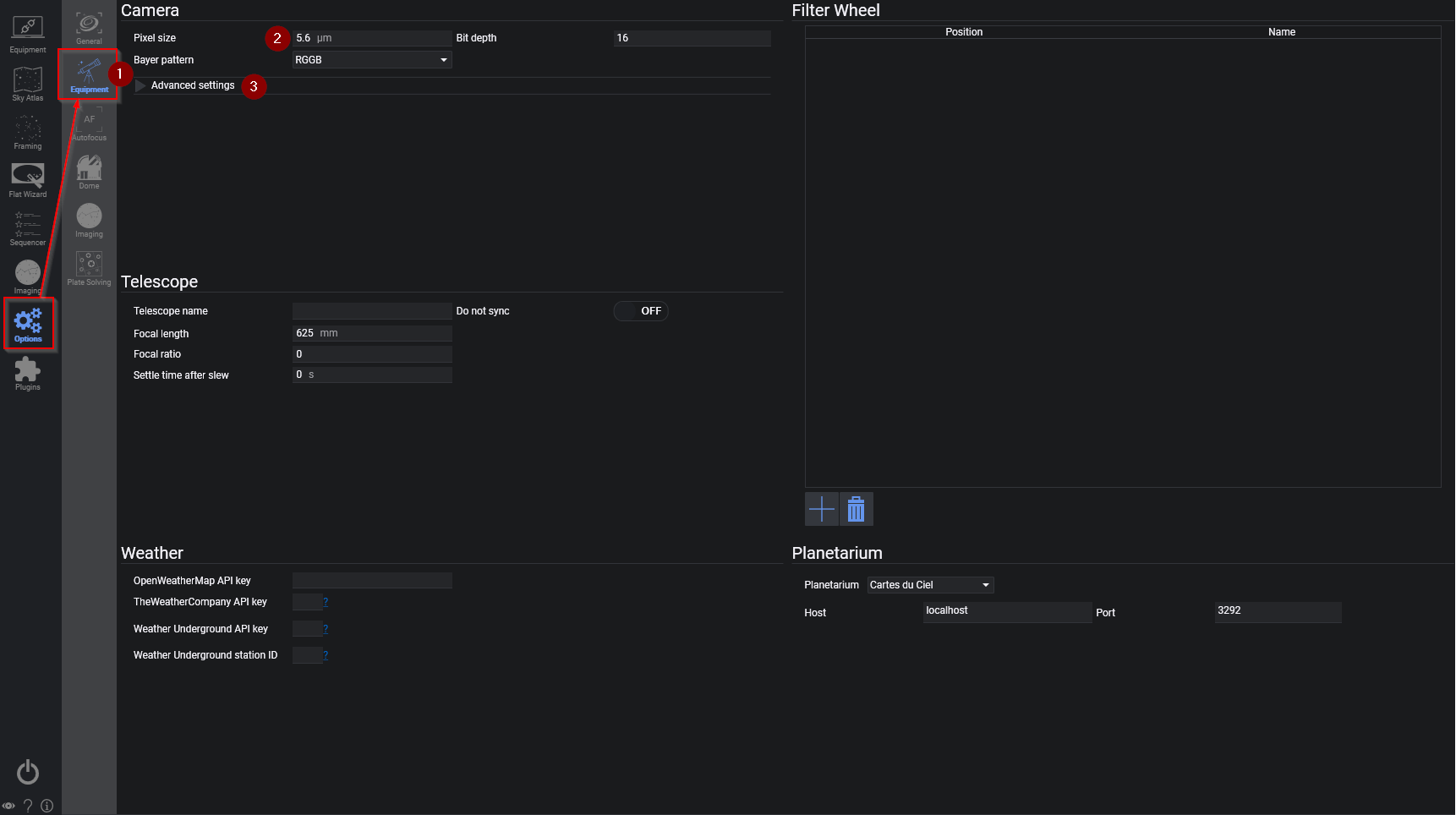Click the eye icon in bottom corner
1456x815 pixels.
(x=8, y=806)
